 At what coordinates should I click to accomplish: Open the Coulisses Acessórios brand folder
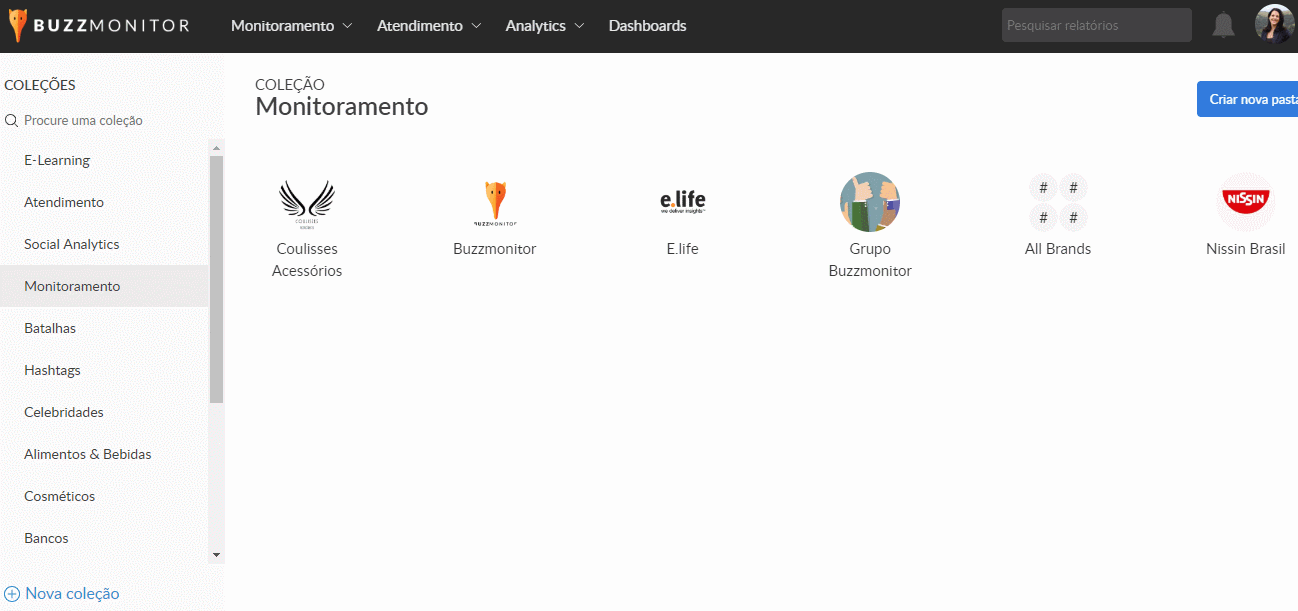(x=306, y=203)
